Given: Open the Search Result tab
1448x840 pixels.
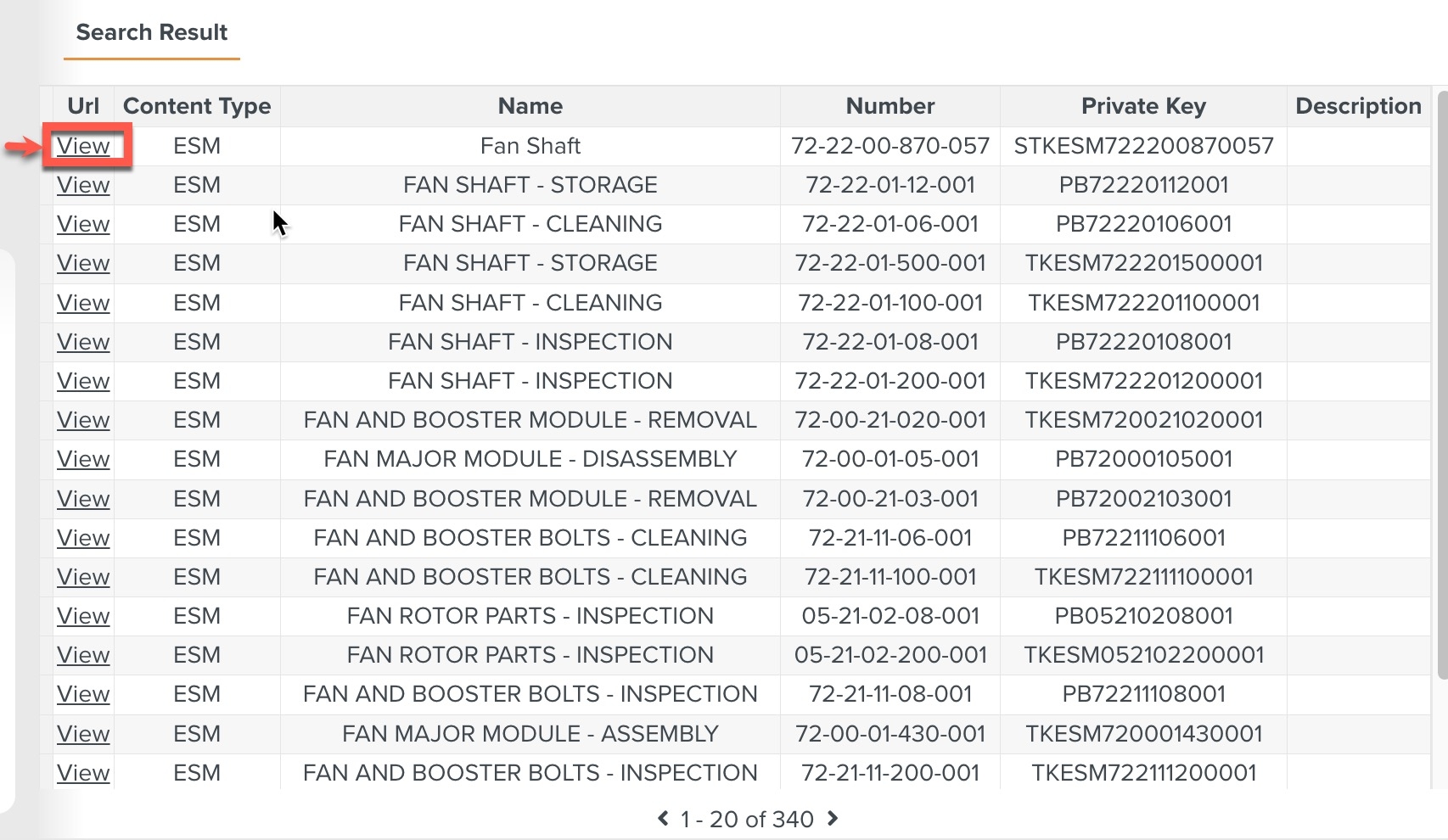Looking at the screenshot, I should point(152,32).
